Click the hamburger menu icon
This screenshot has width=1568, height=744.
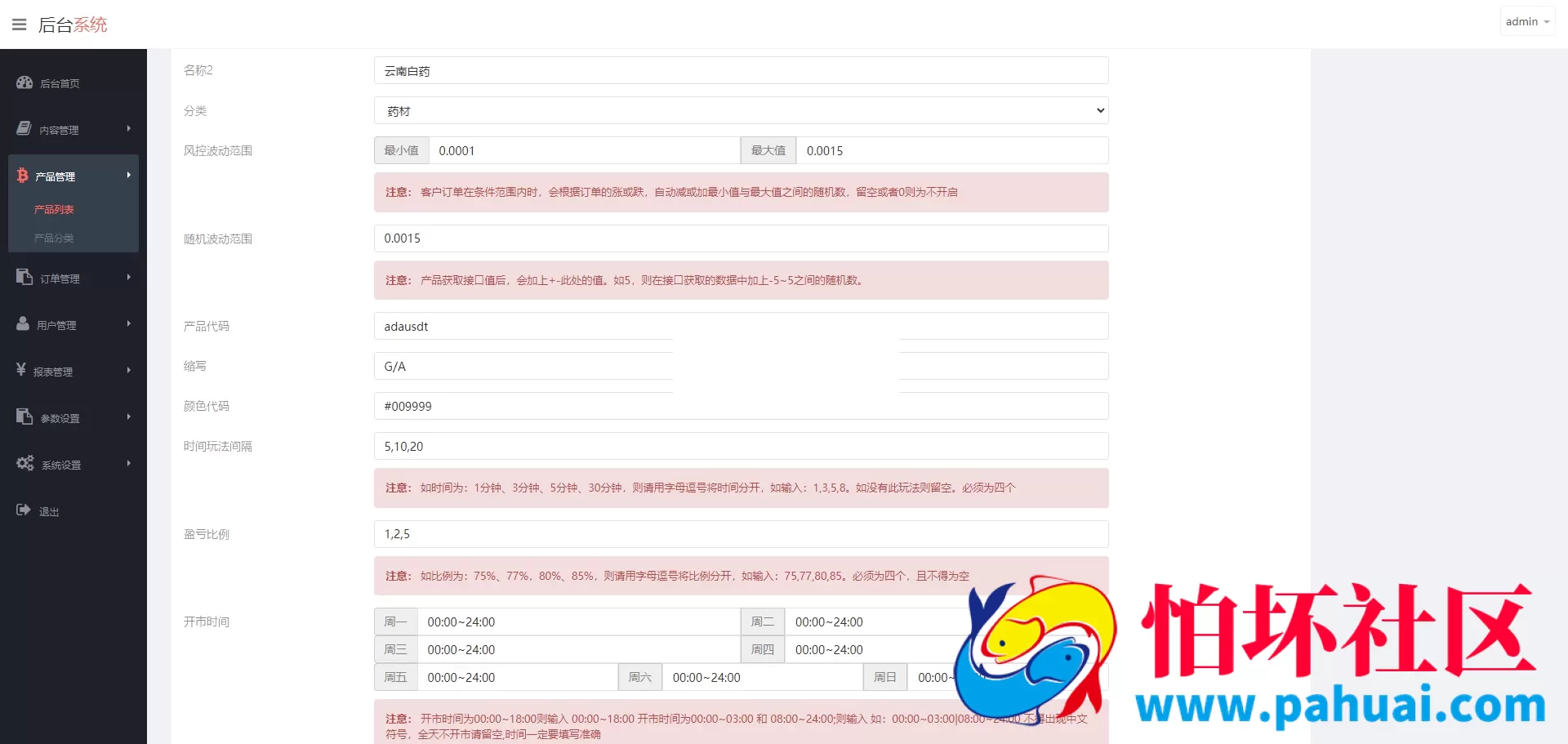[x=20, y=25]
